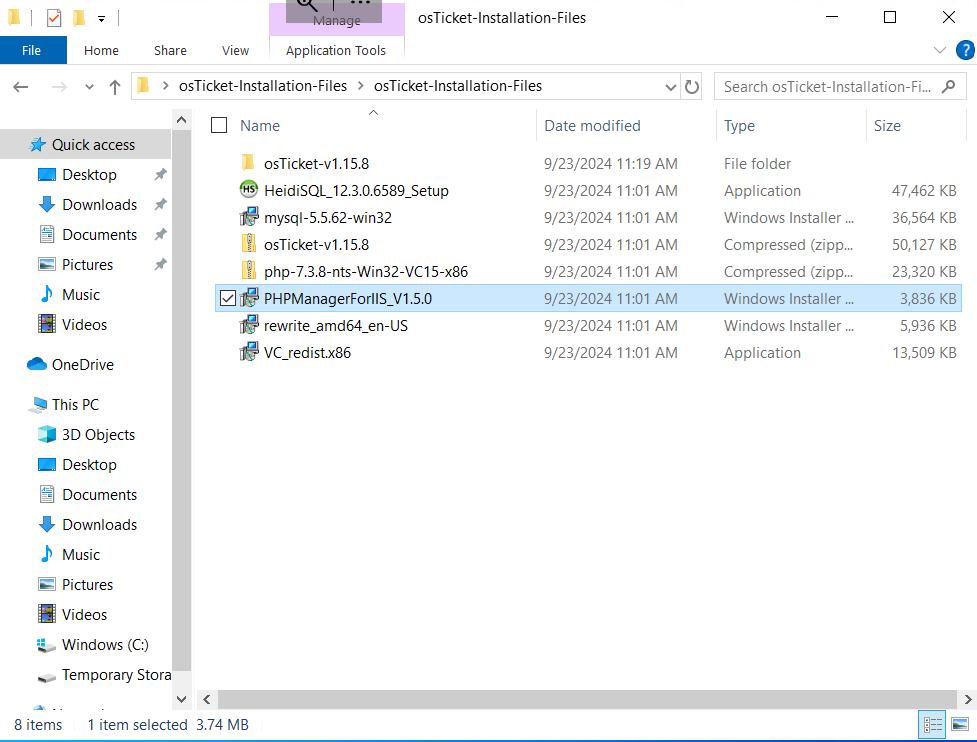Open Temporary Storage drive
The image size is (977, 742).
click(x=116, y=675)
